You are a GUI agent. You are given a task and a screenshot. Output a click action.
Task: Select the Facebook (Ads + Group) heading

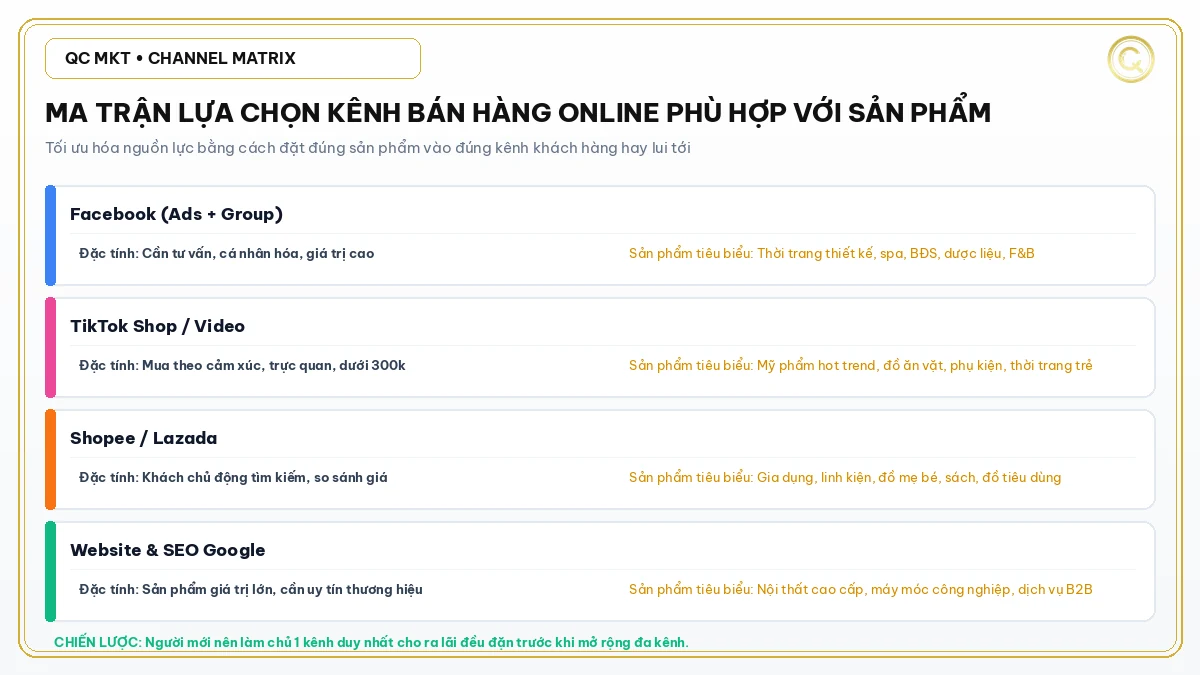click(x=176, y=214)
